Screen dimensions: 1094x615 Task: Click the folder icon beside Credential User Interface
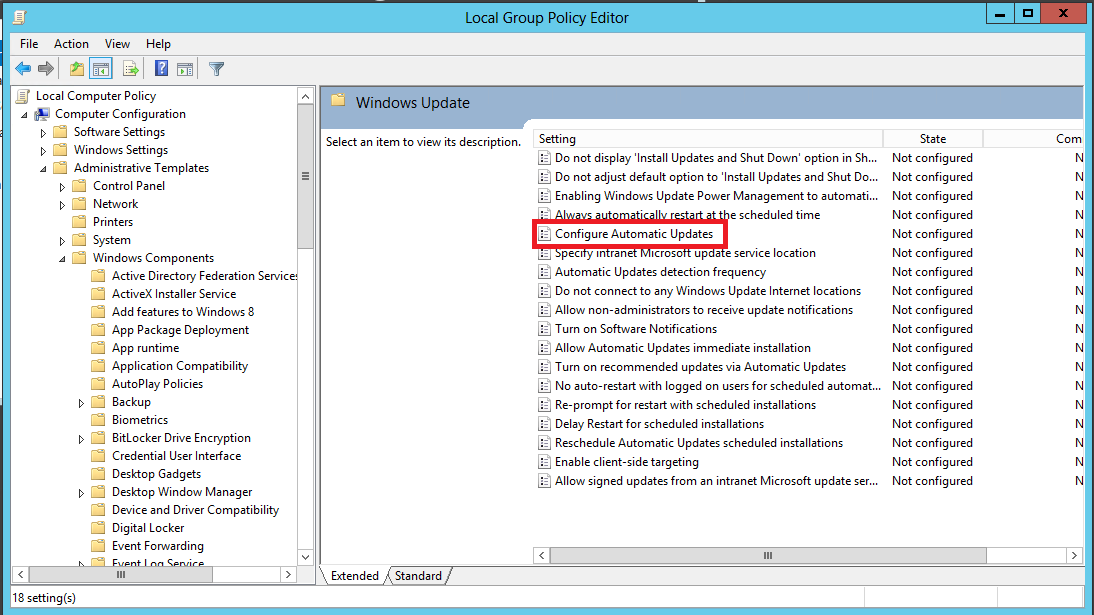pyautogui.click(x=98, y=456)
